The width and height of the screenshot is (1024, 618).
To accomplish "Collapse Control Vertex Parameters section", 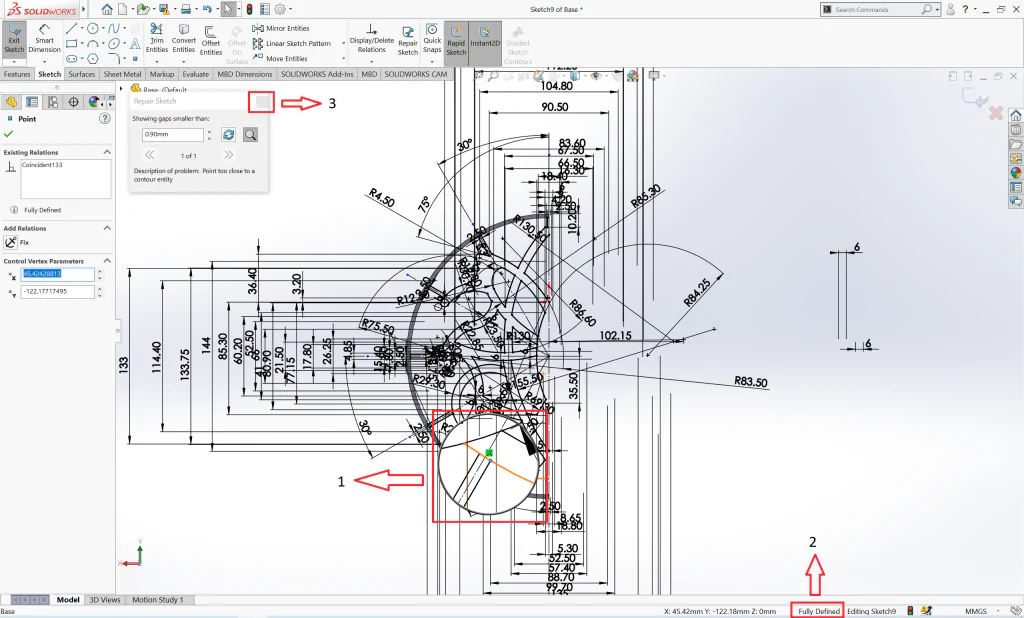I will 107,261.
